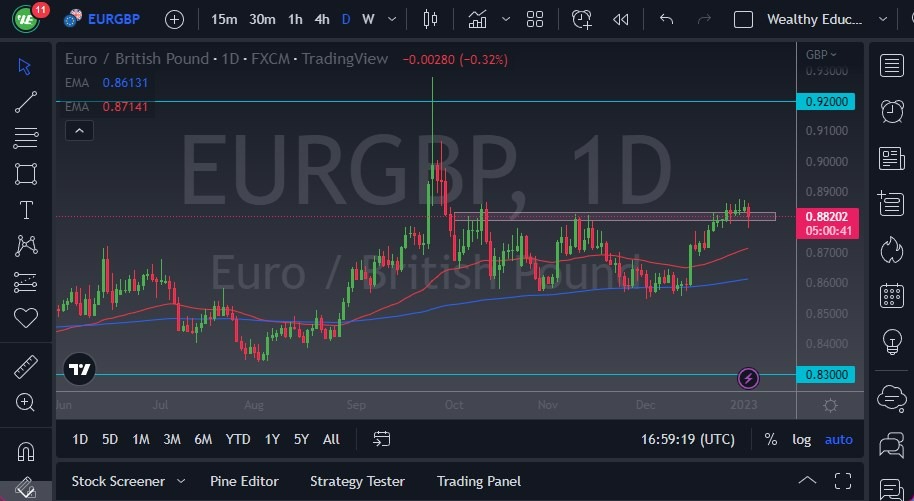Set the date range to YTD

238,439
